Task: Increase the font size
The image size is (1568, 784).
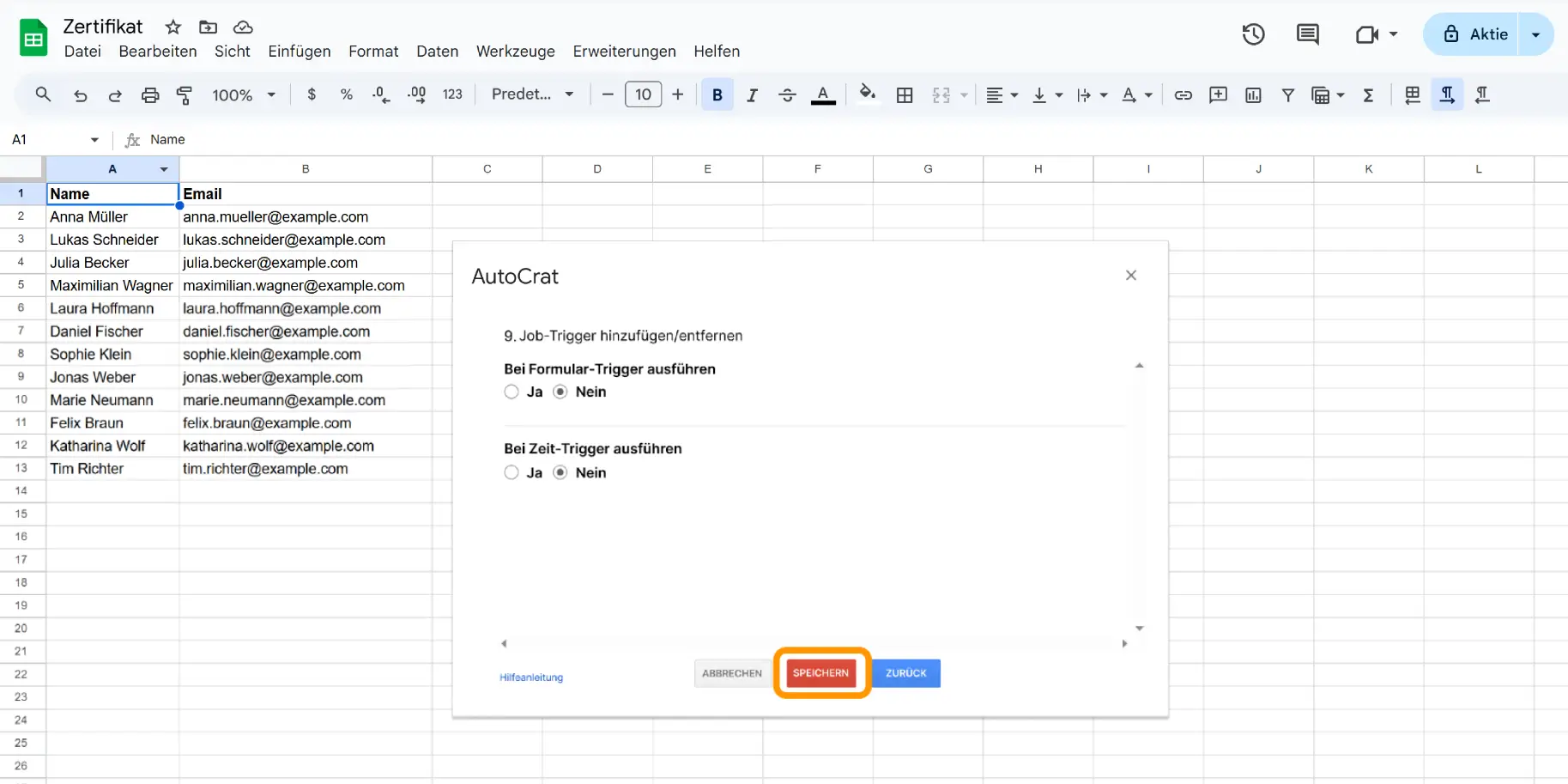Action: (678, 94)
